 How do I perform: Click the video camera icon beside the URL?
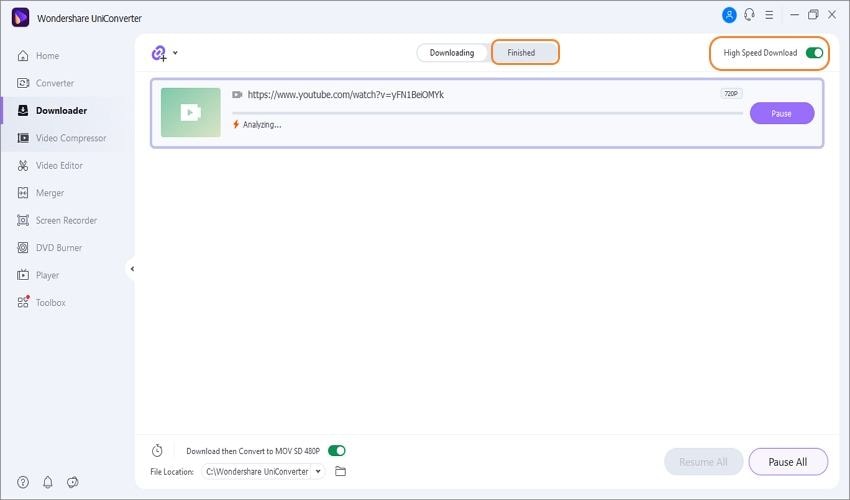click(x=237, y=95)
